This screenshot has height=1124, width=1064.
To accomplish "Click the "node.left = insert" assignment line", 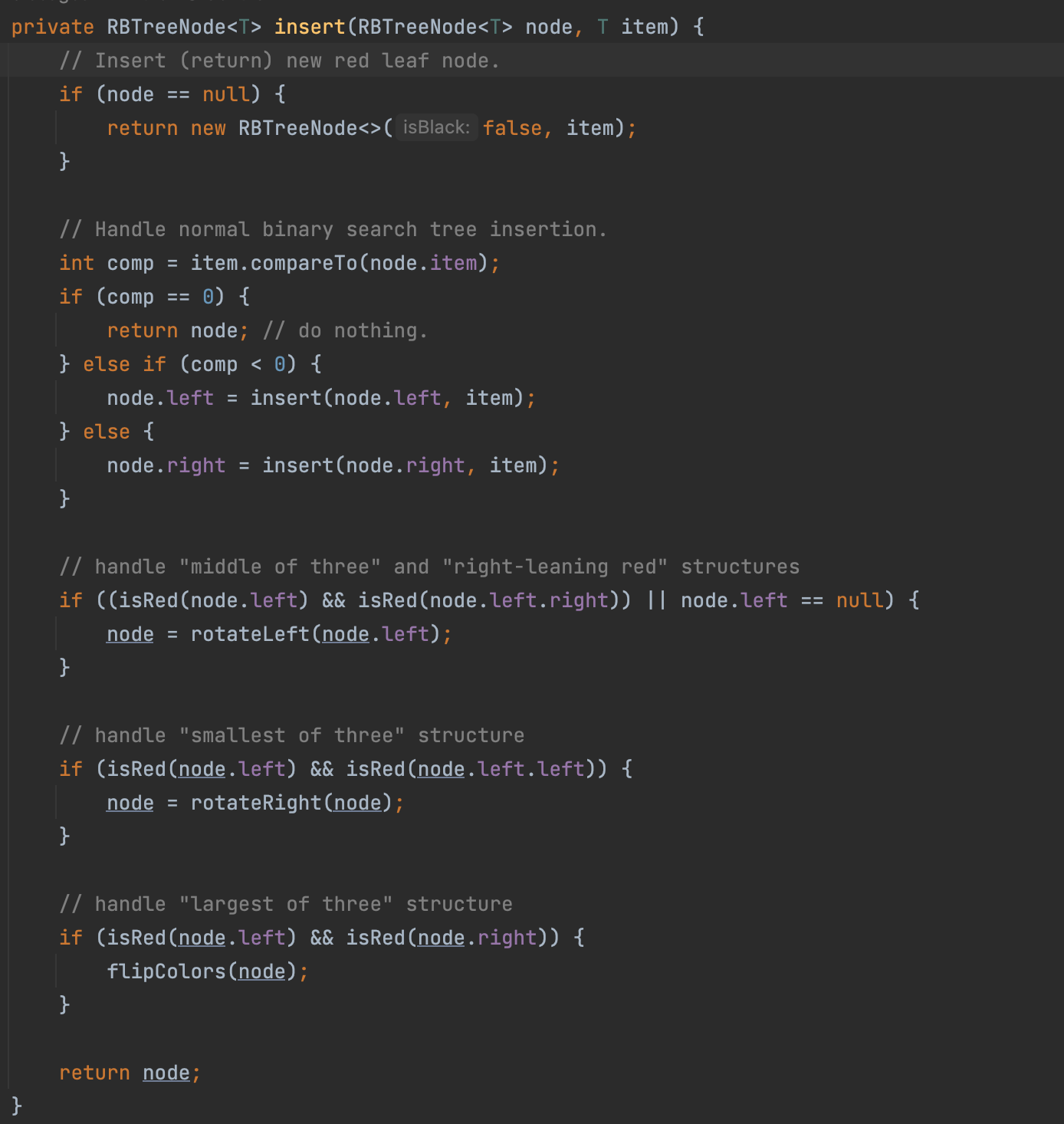I will pos(320,398).
